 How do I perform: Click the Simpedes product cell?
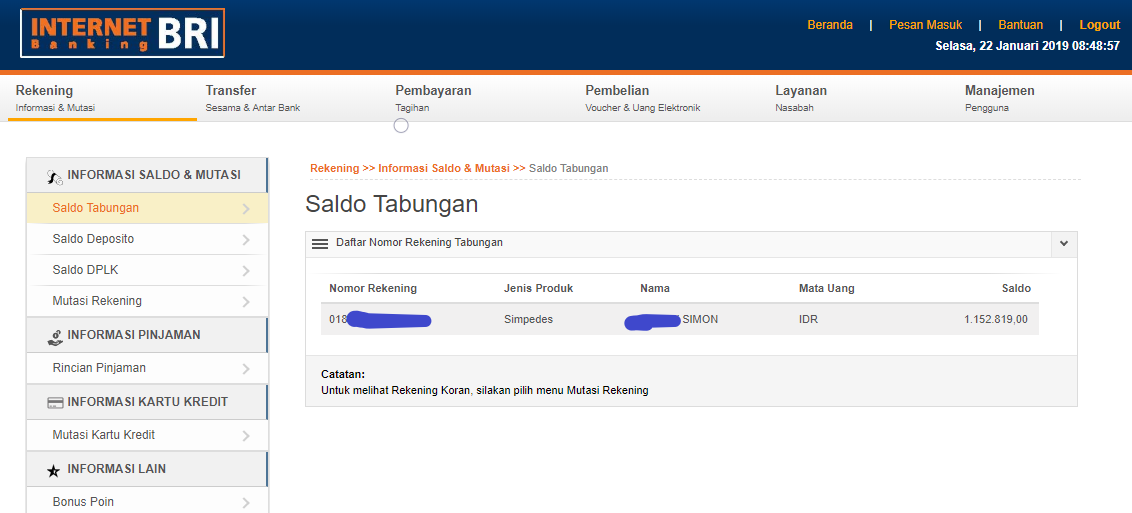[528, 319]
